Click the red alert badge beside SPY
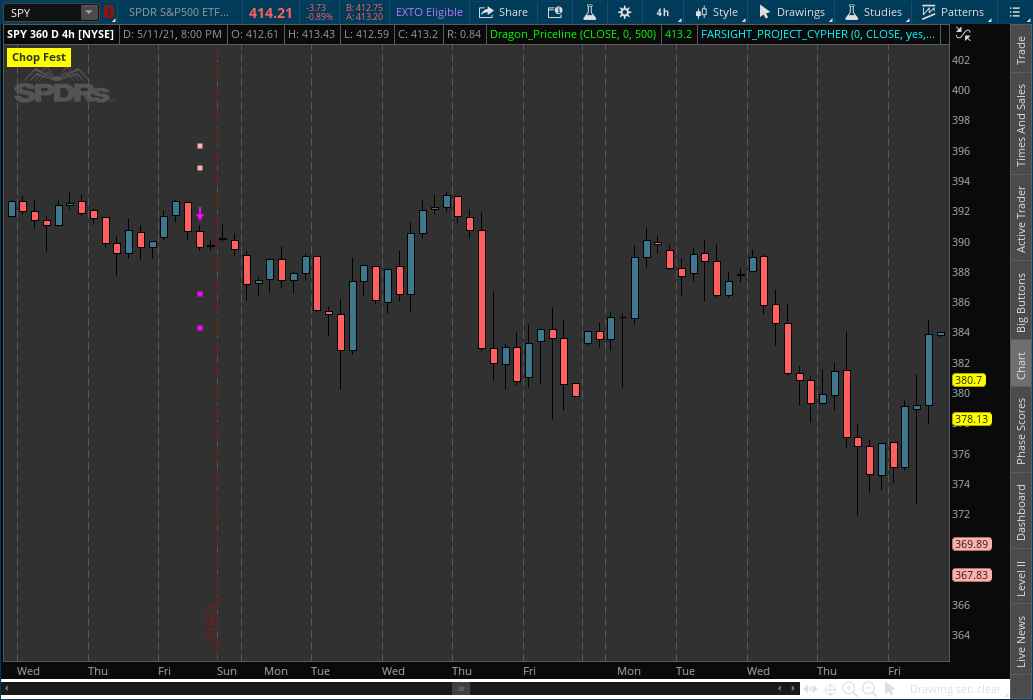Screen dimensions: 1033x700 (x=110, y=12)
